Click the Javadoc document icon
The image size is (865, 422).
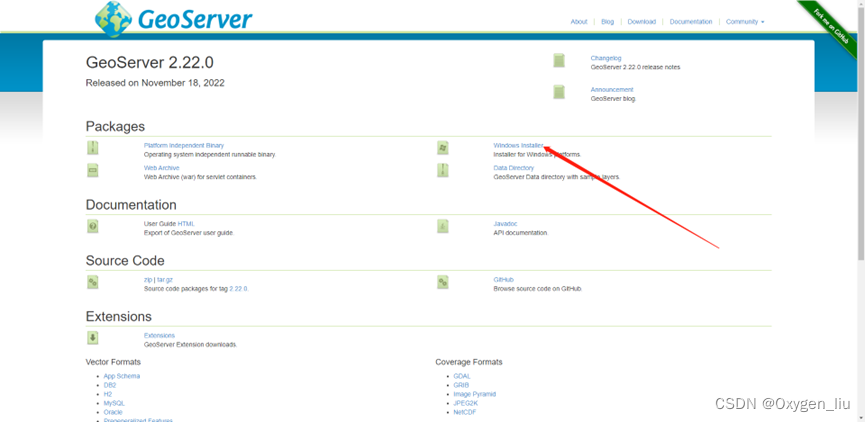pyautogui.click(x=442, y=226)
